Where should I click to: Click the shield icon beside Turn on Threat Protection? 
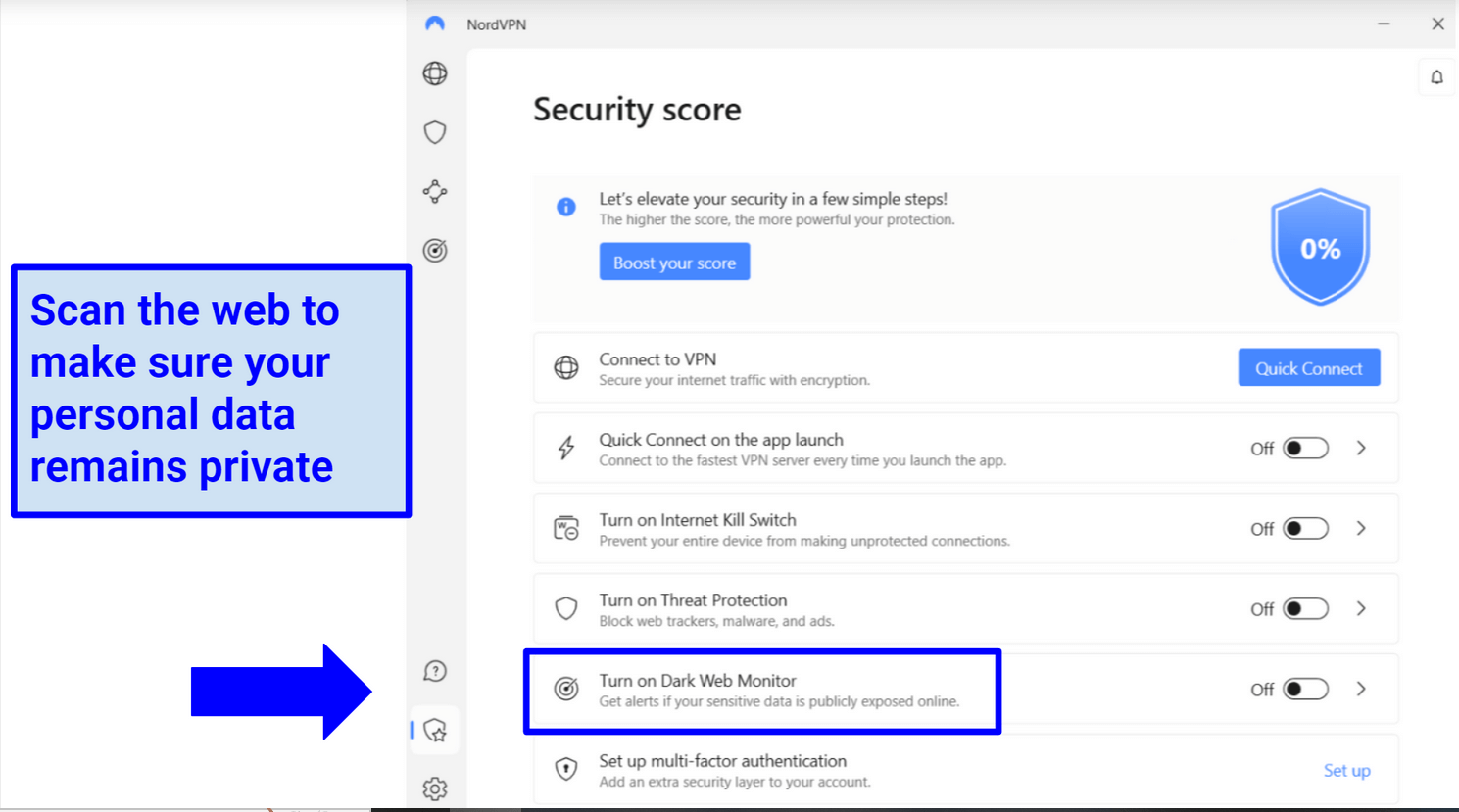pos(566,608)
